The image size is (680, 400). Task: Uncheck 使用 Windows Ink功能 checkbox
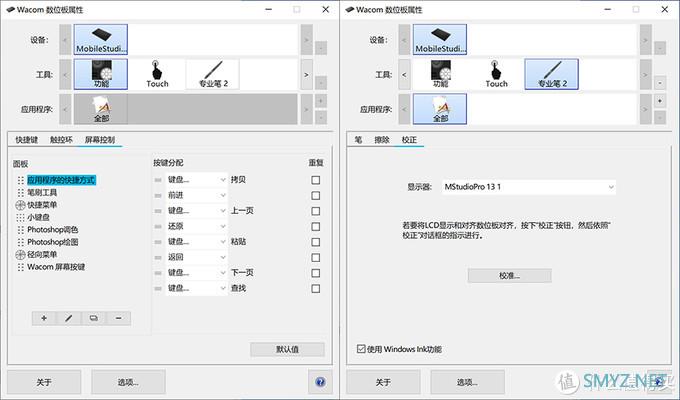tap(361, 348)
